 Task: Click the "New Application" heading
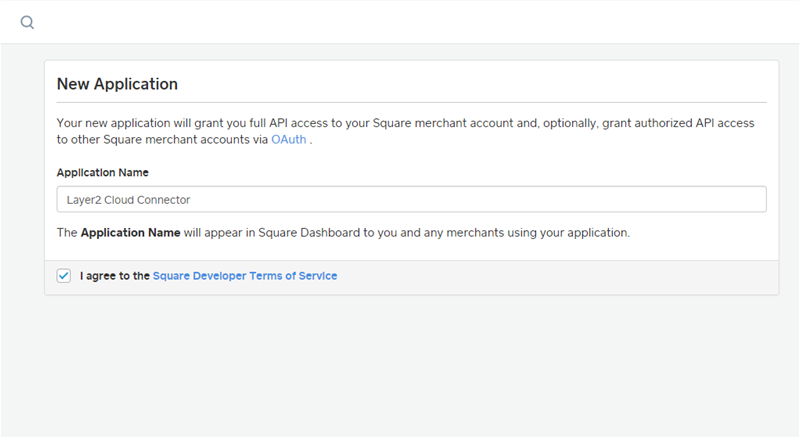117,84
